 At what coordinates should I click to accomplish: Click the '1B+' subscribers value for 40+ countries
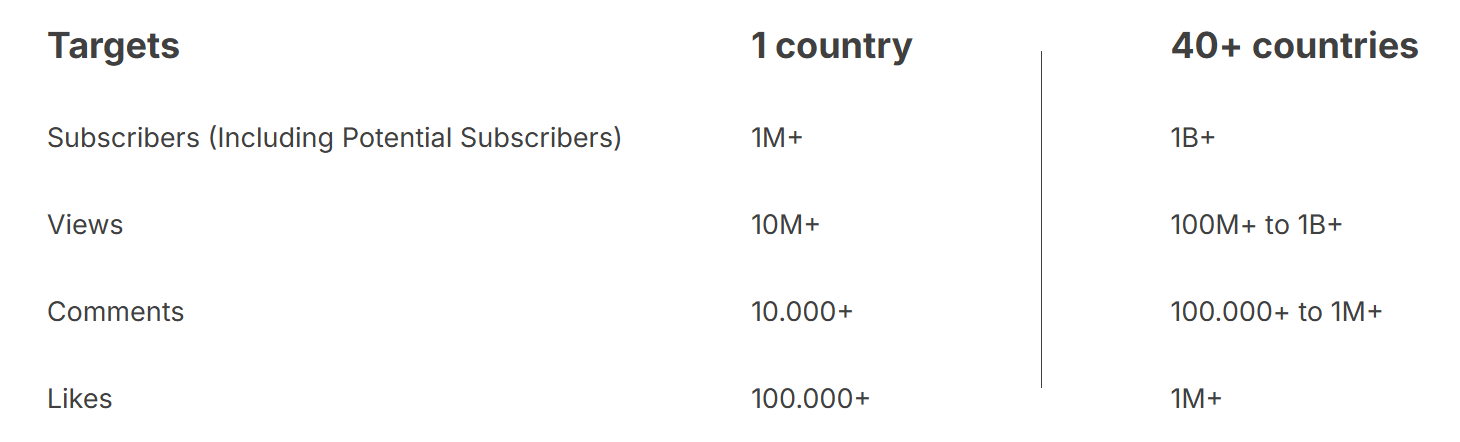(1193, 137)
